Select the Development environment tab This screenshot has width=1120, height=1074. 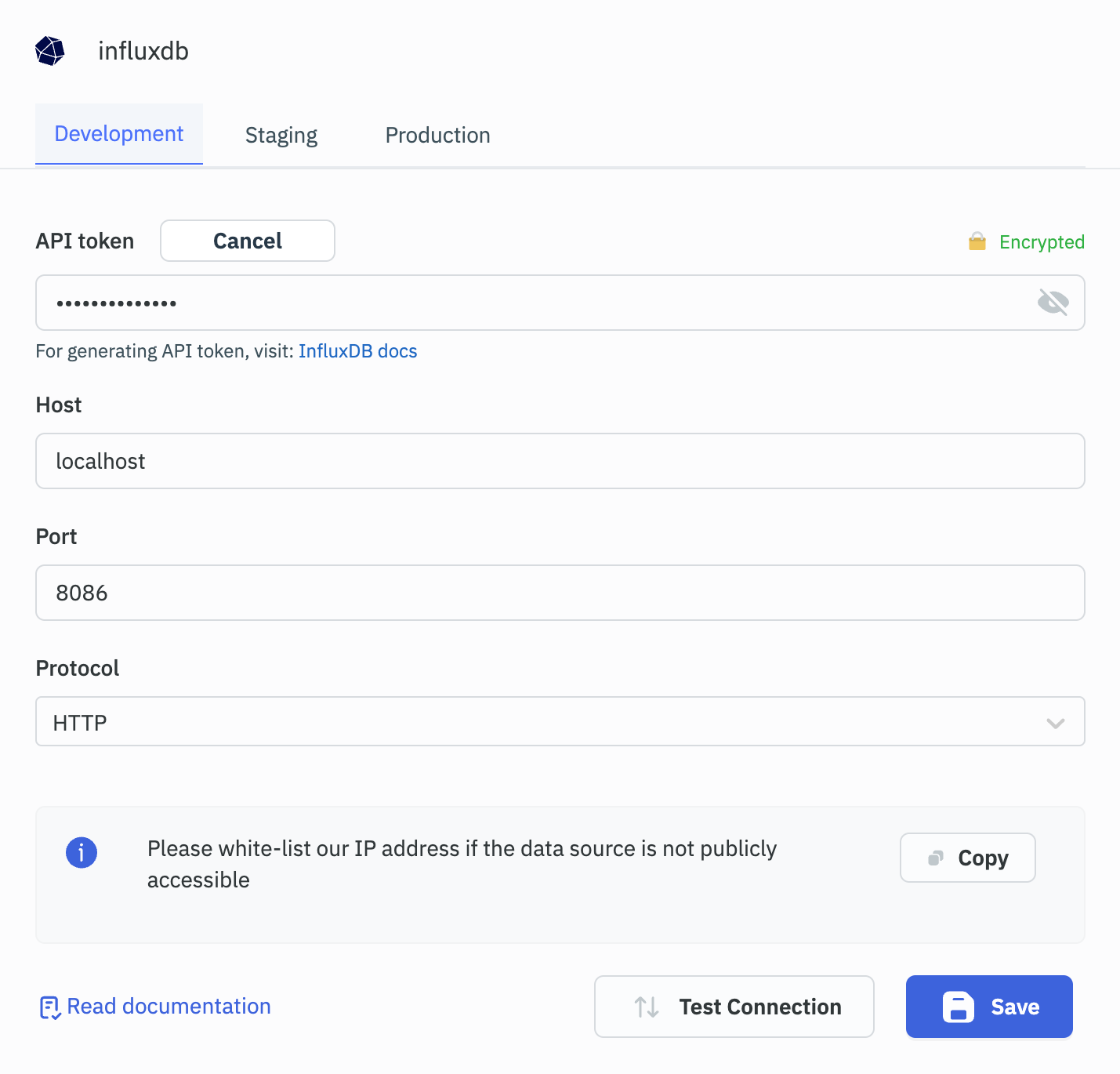point(119,134)
